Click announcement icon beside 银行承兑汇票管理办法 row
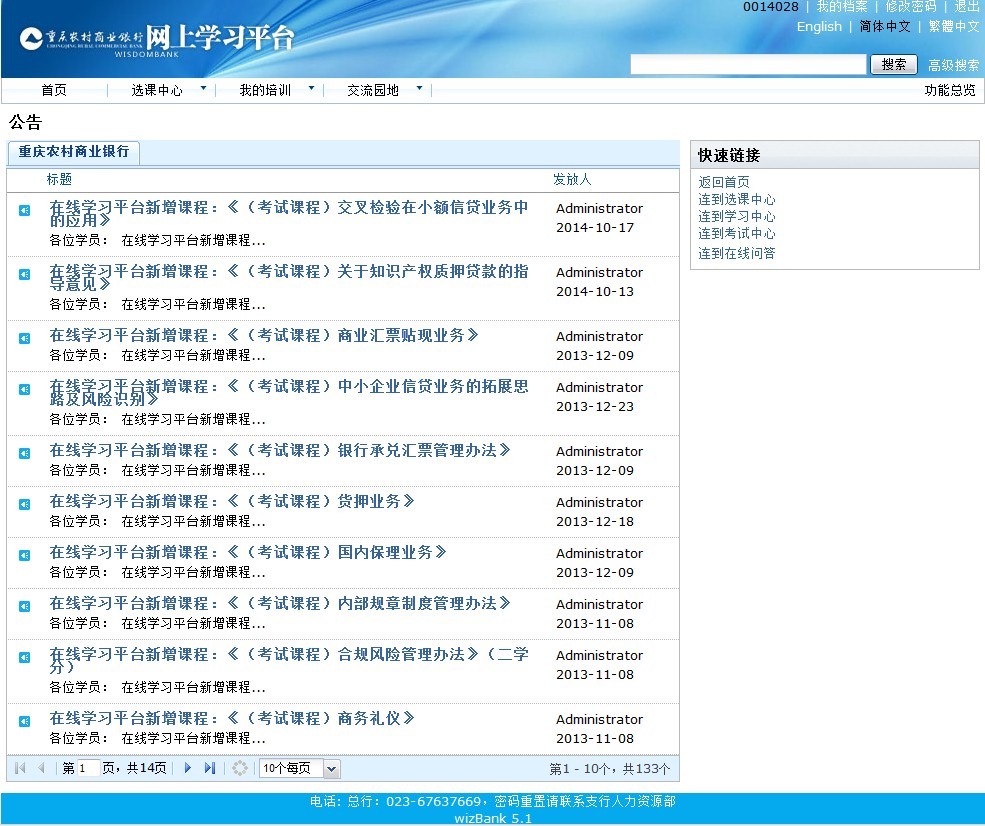Screen dimensions: 985x826 [x=24, y=454]
